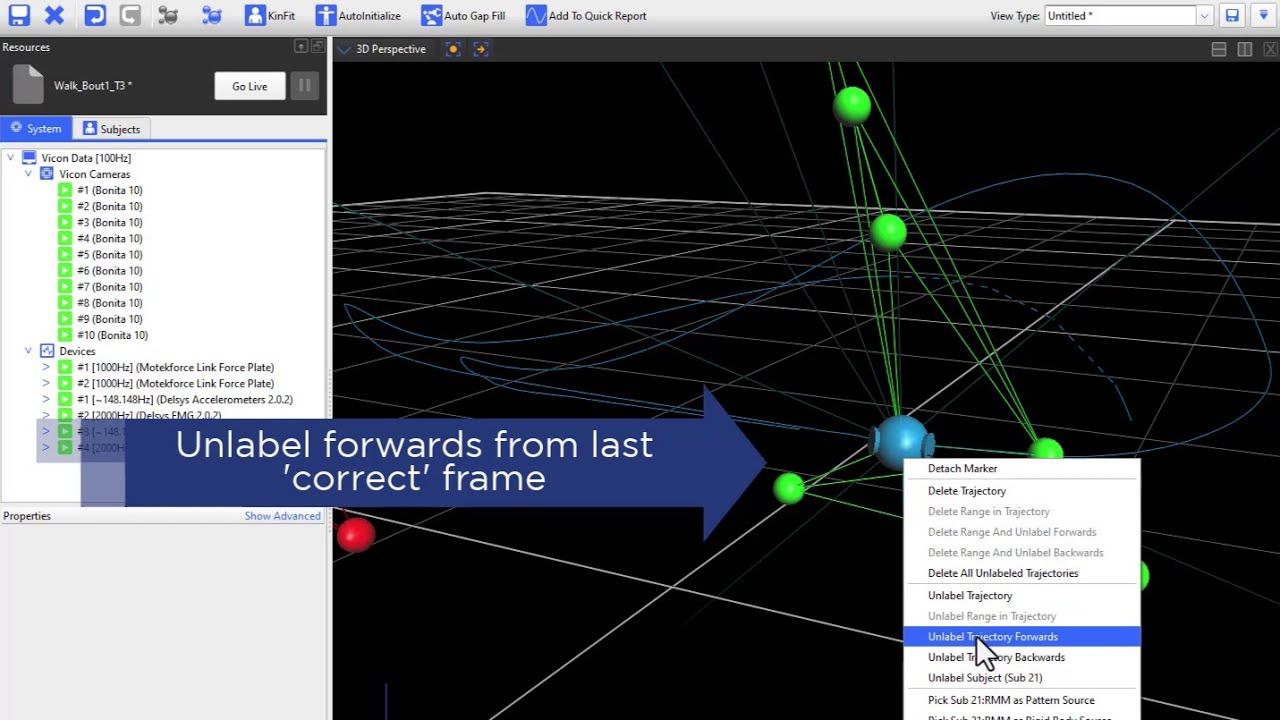Click the AutoInitialize toolbar button
The width and height of the screenshot is (1280, 720).
coord(358,15)
